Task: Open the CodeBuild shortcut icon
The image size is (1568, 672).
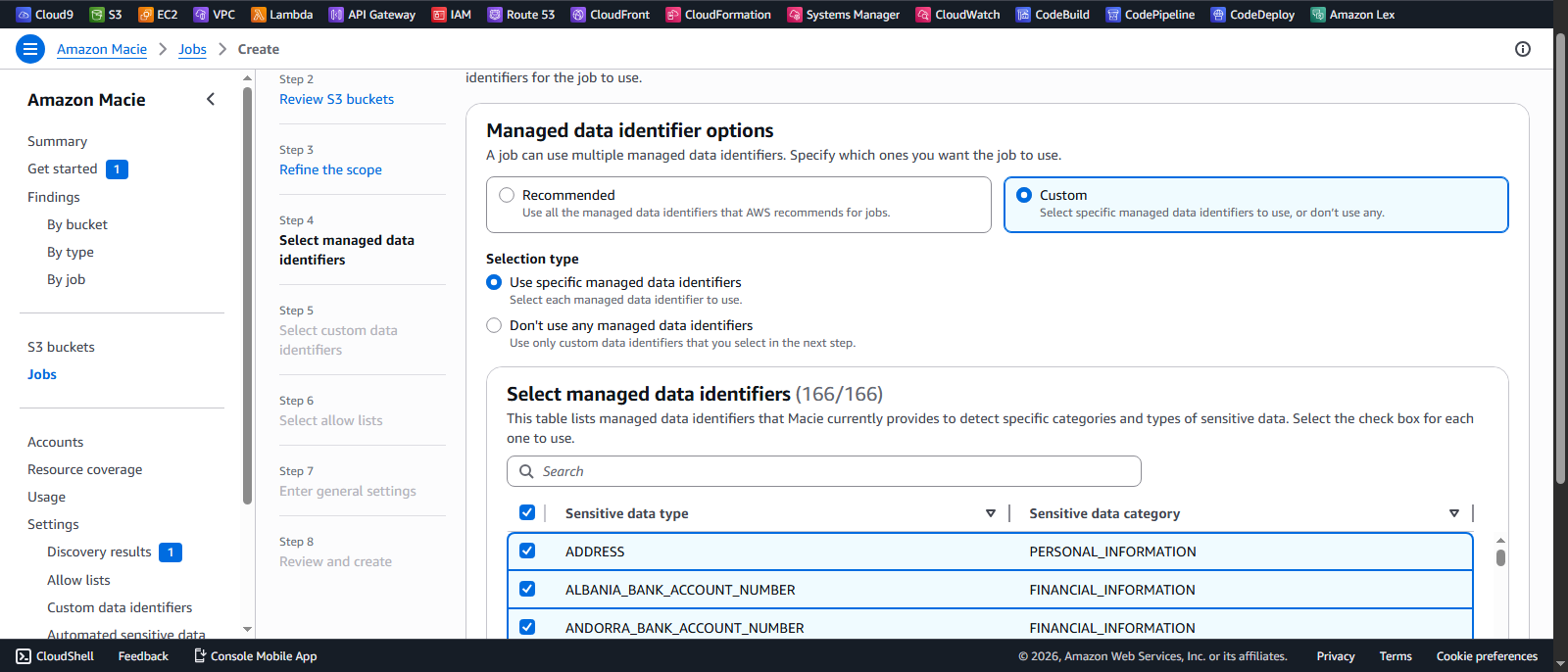Action: 1023,15
